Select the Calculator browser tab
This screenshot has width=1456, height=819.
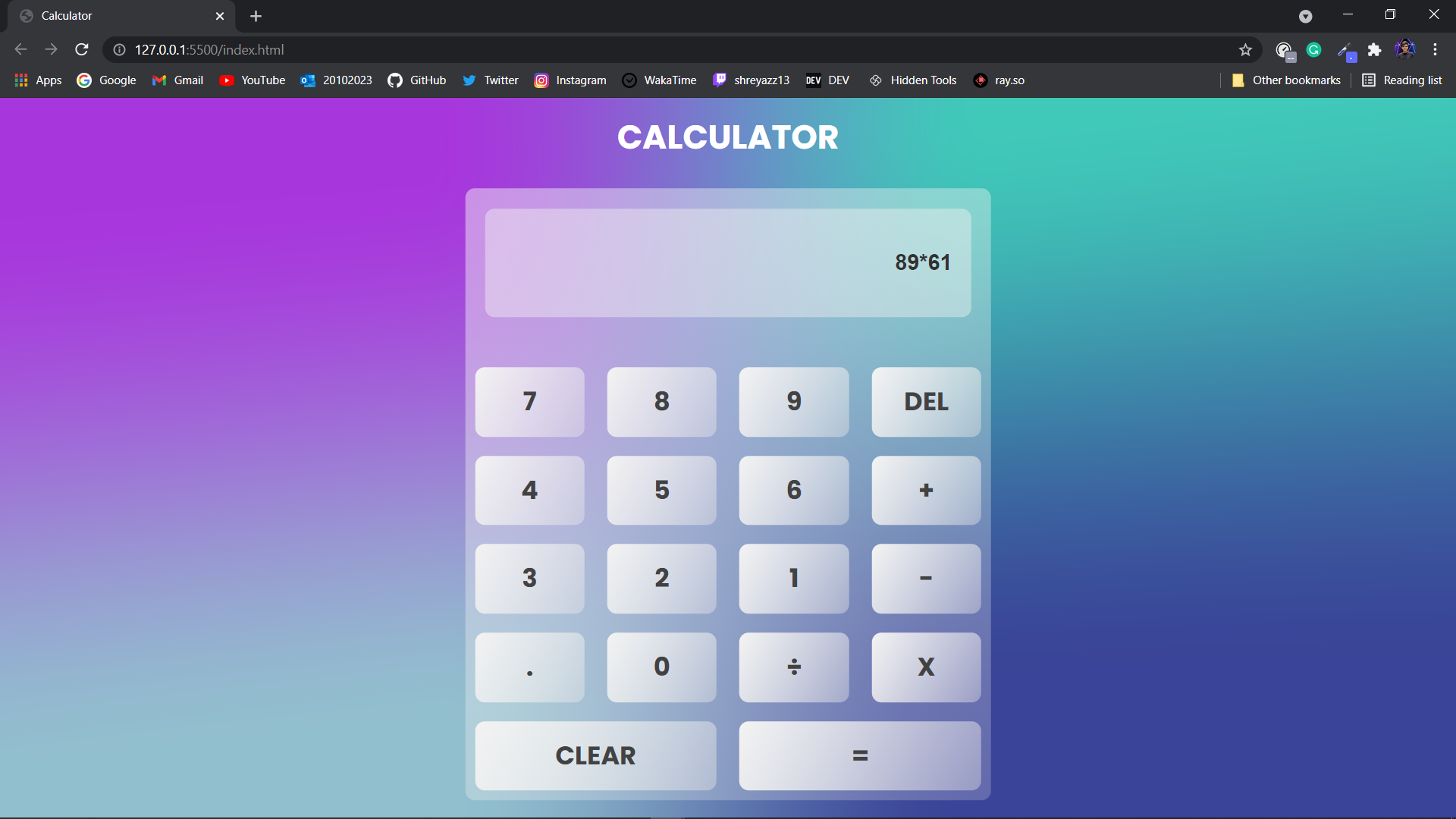114,15
